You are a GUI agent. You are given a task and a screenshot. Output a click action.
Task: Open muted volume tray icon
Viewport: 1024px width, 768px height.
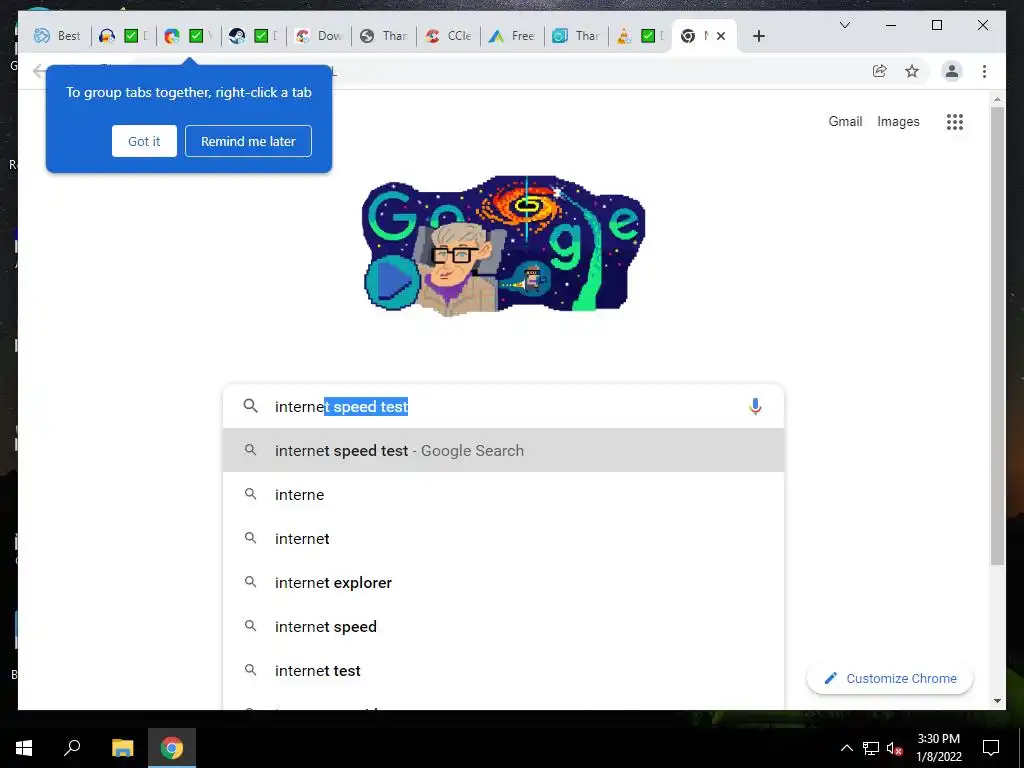coord(895,748)
